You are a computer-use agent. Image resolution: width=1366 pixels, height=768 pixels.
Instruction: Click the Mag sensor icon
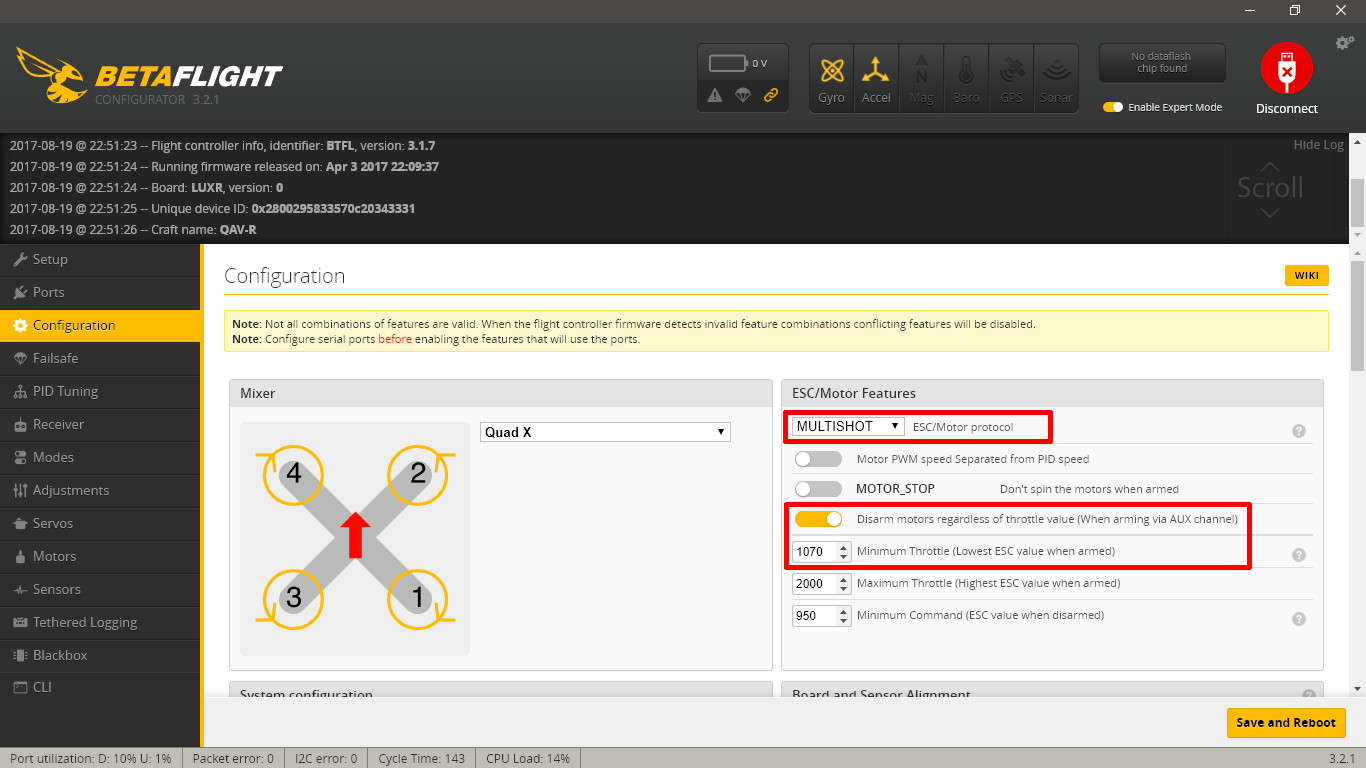pyautogui.click(x=921, y=79)
